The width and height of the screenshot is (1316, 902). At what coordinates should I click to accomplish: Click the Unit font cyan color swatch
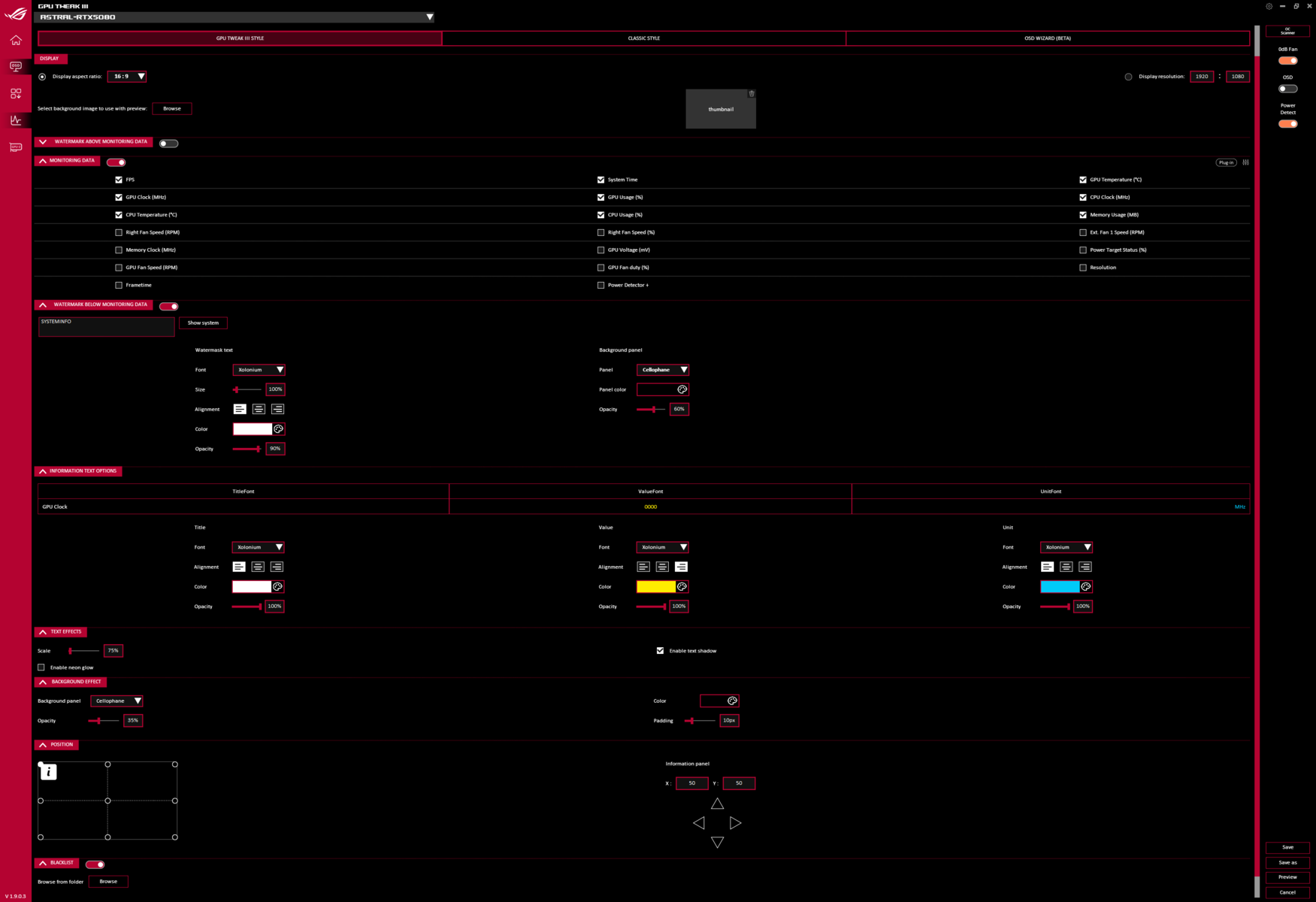[1059, 587]
